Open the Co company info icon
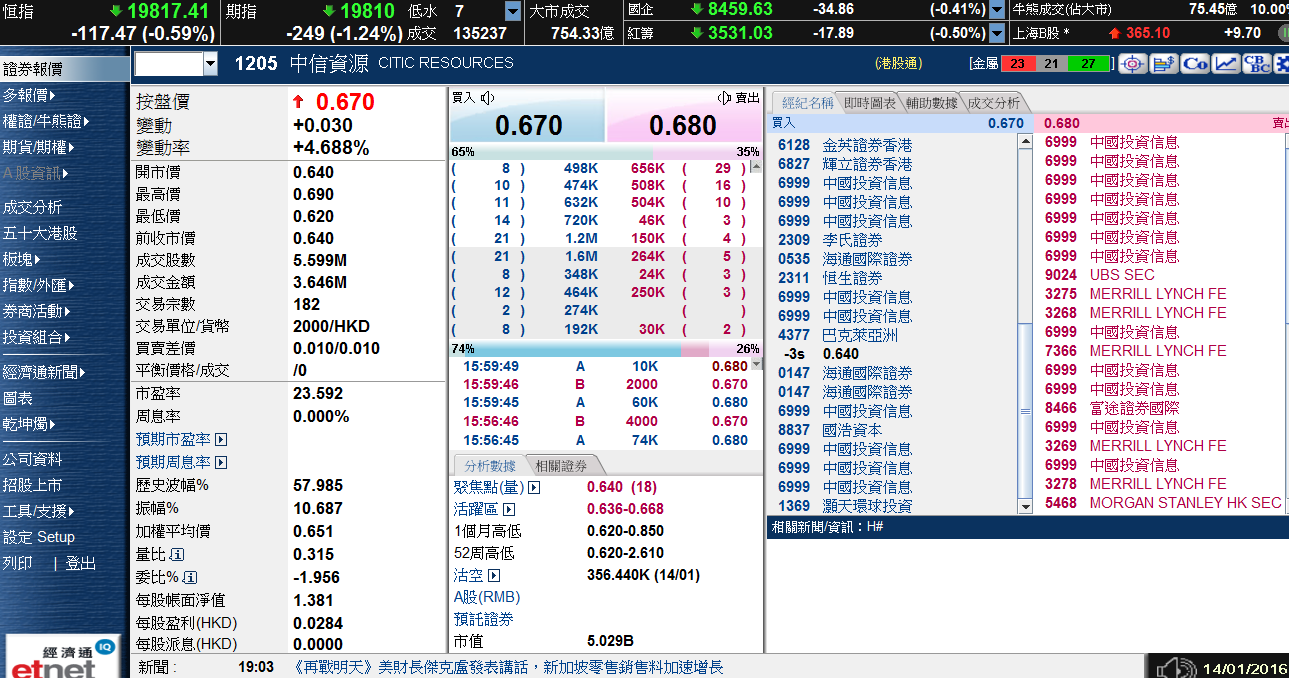The height and width of the screenshot is (678, 1289). 1194,64
